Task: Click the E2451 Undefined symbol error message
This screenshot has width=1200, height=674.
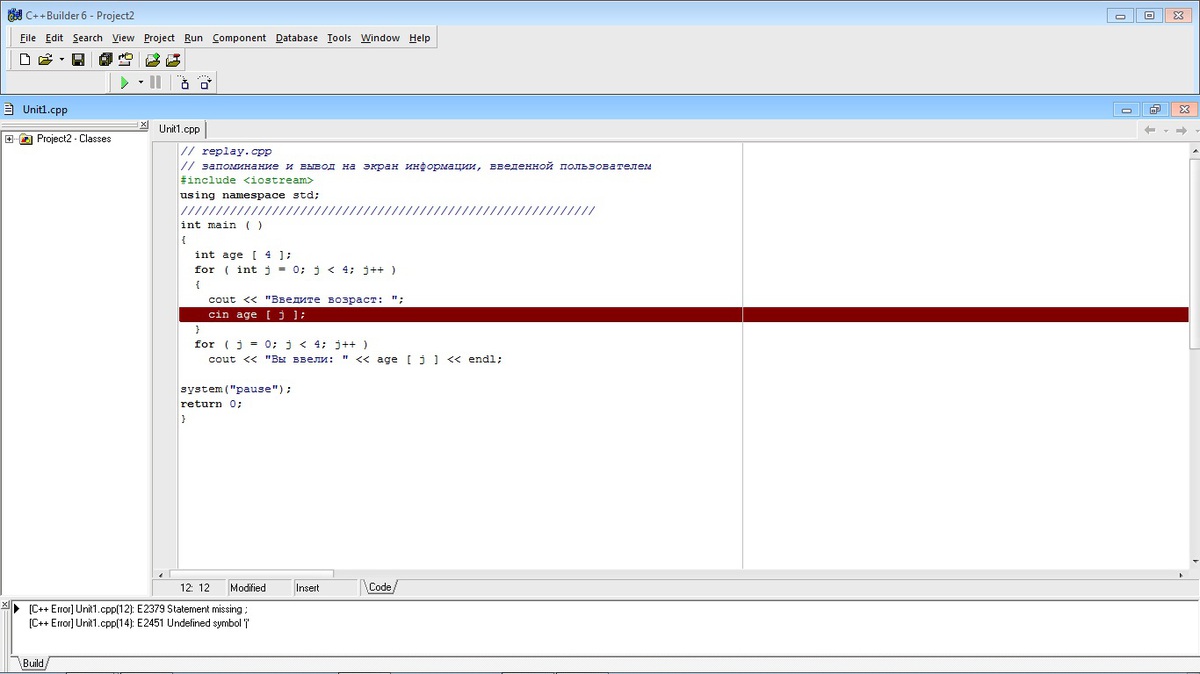Action: point(139,623)
